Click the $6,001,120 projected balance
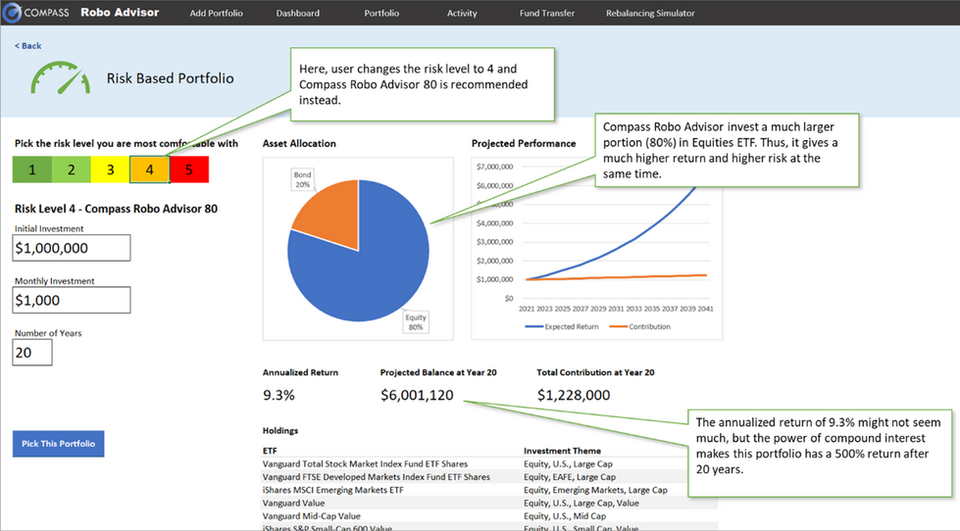Screen dimensions: 960x531 417,395
